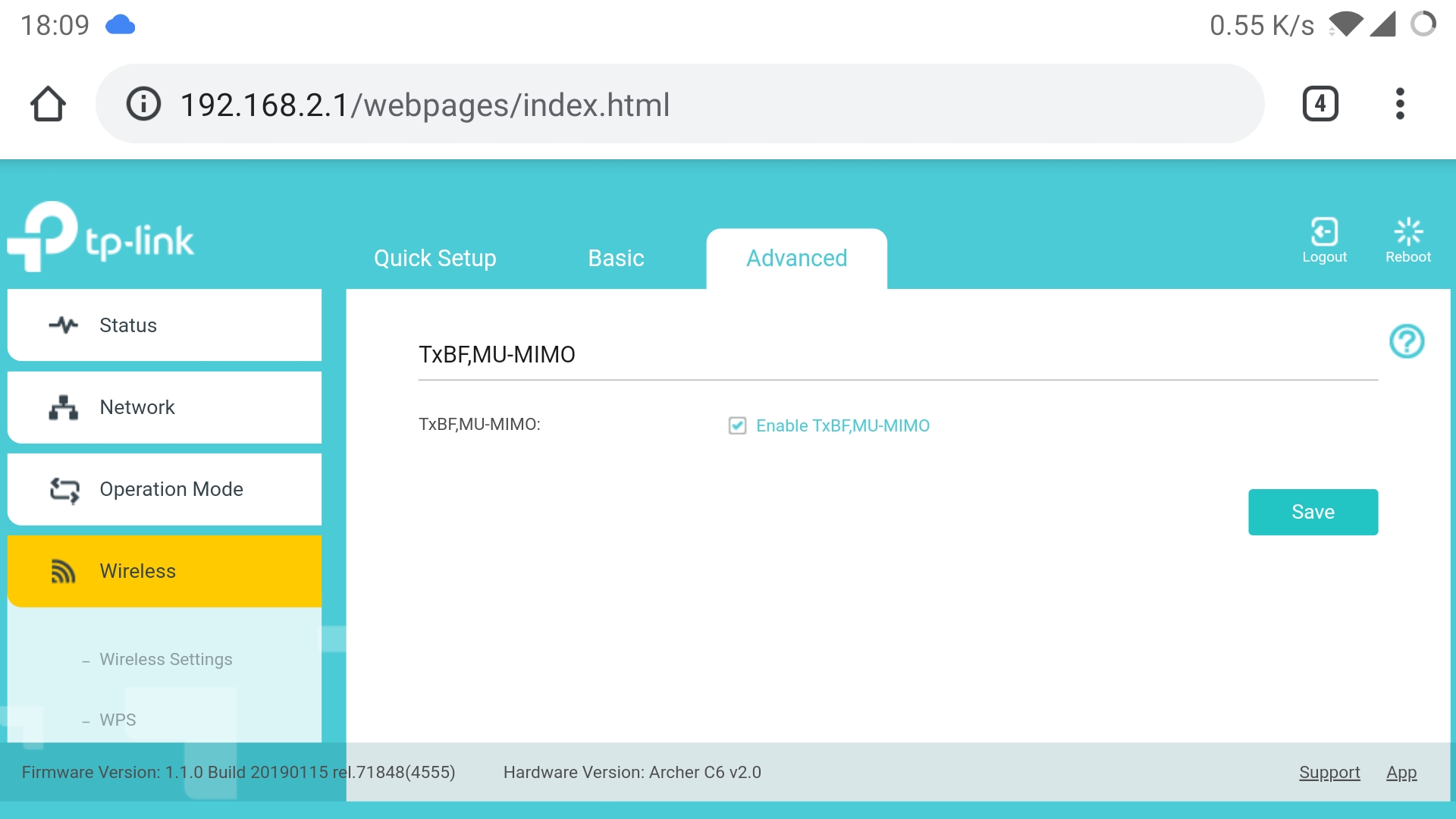This screenshot has height=819, width=1456.
Task: Check the Wi-Fi status bar icon
Action: click(1346, 24)
